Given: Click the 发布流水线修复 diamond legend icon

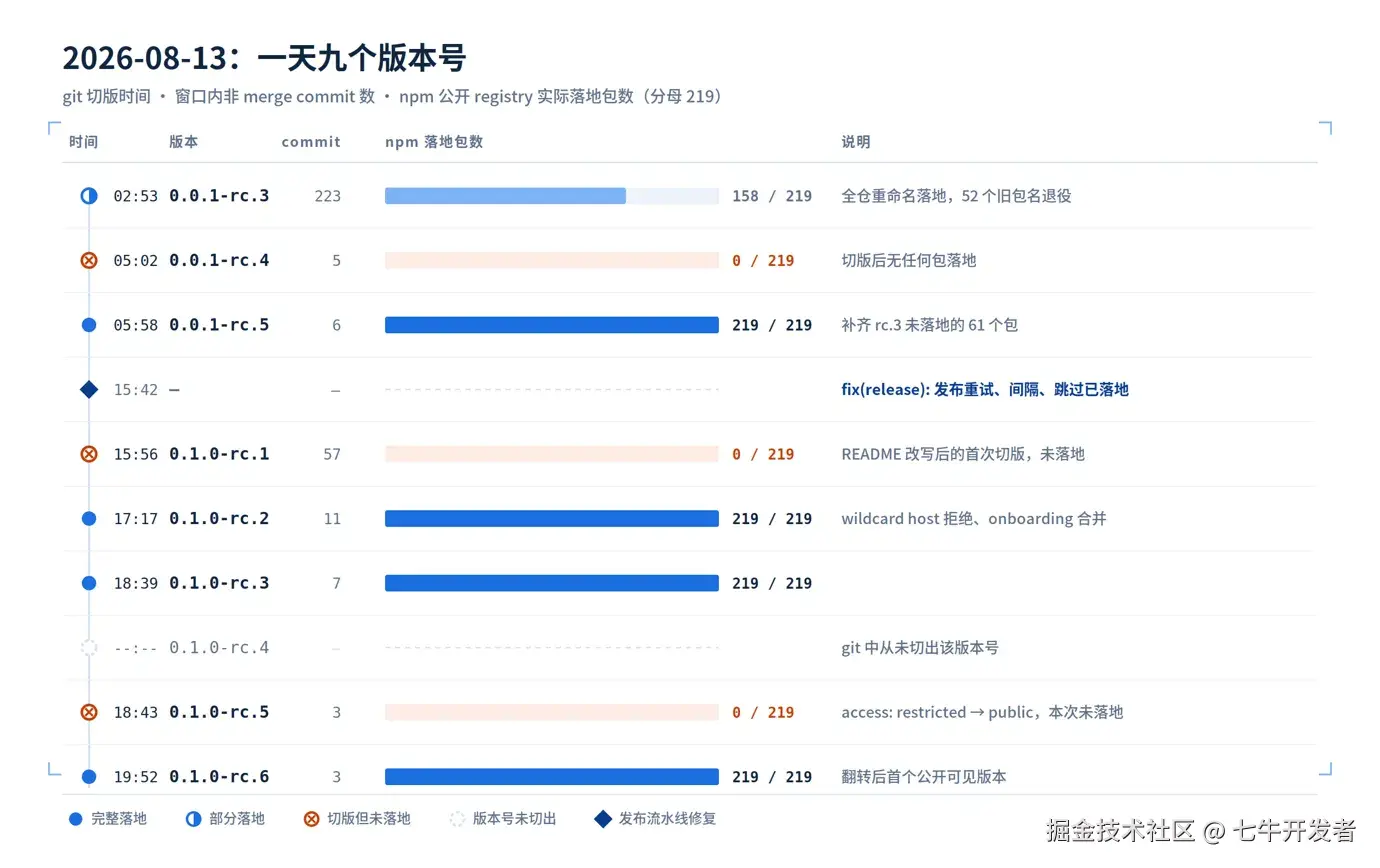Looking at the screenshot, I should pyautogui.click(x=603, y=819).
